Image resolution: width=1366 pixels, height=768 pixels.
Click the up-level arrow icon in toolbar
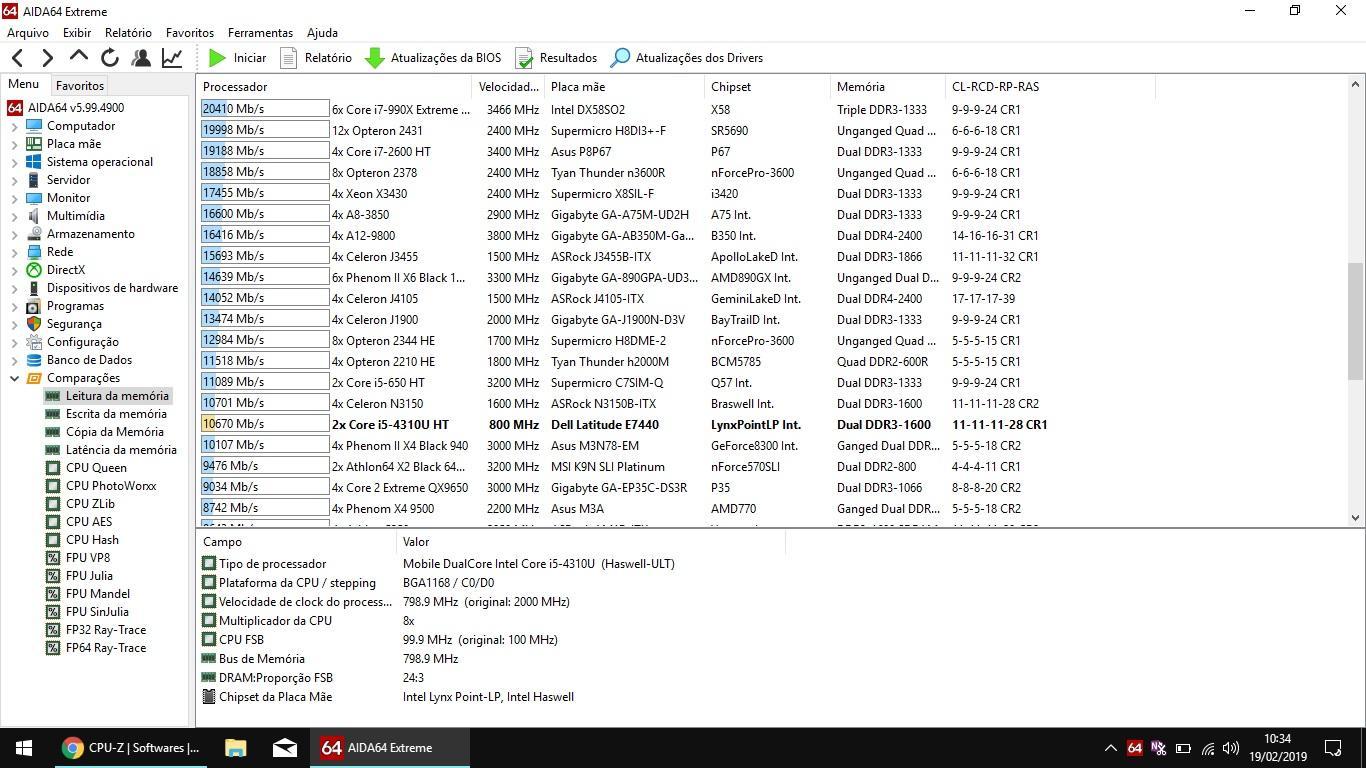click(x=79, y=58)
